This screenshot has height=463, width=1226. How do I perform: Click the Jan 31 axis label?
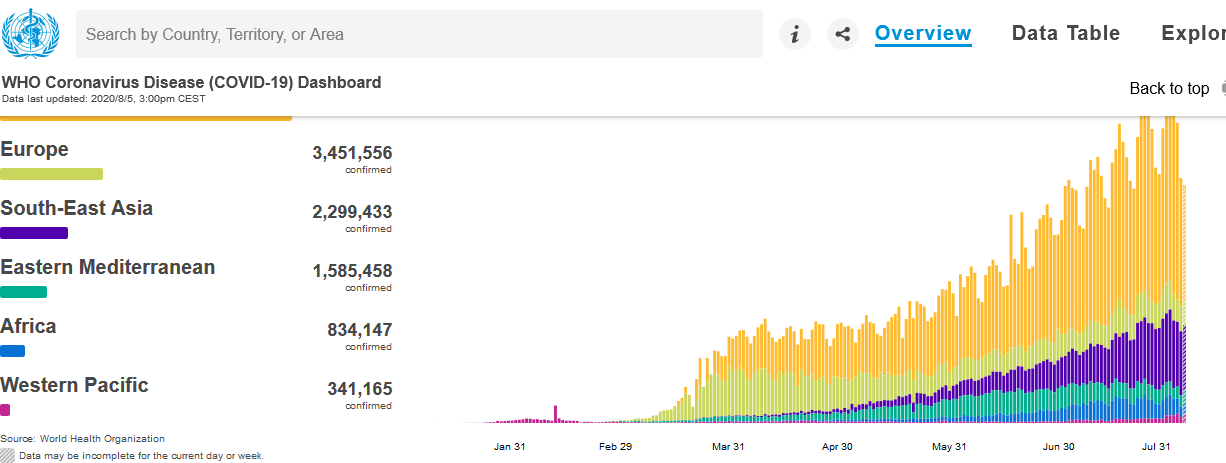pos(509,446)
